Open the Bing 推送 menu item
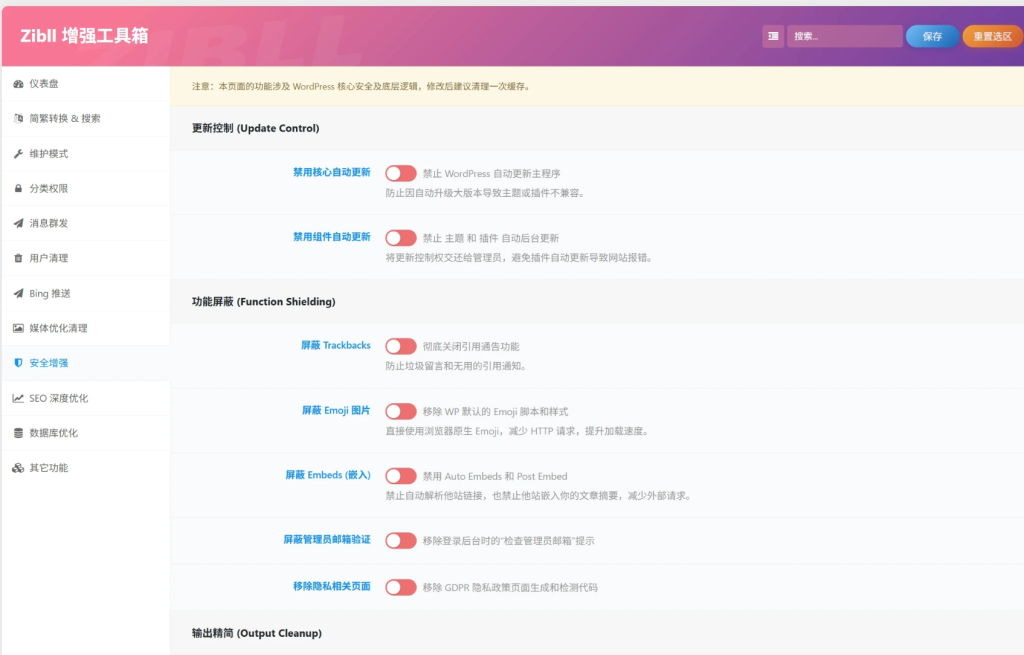This screenshot has width=1024, height=655. tap(86, 293)
